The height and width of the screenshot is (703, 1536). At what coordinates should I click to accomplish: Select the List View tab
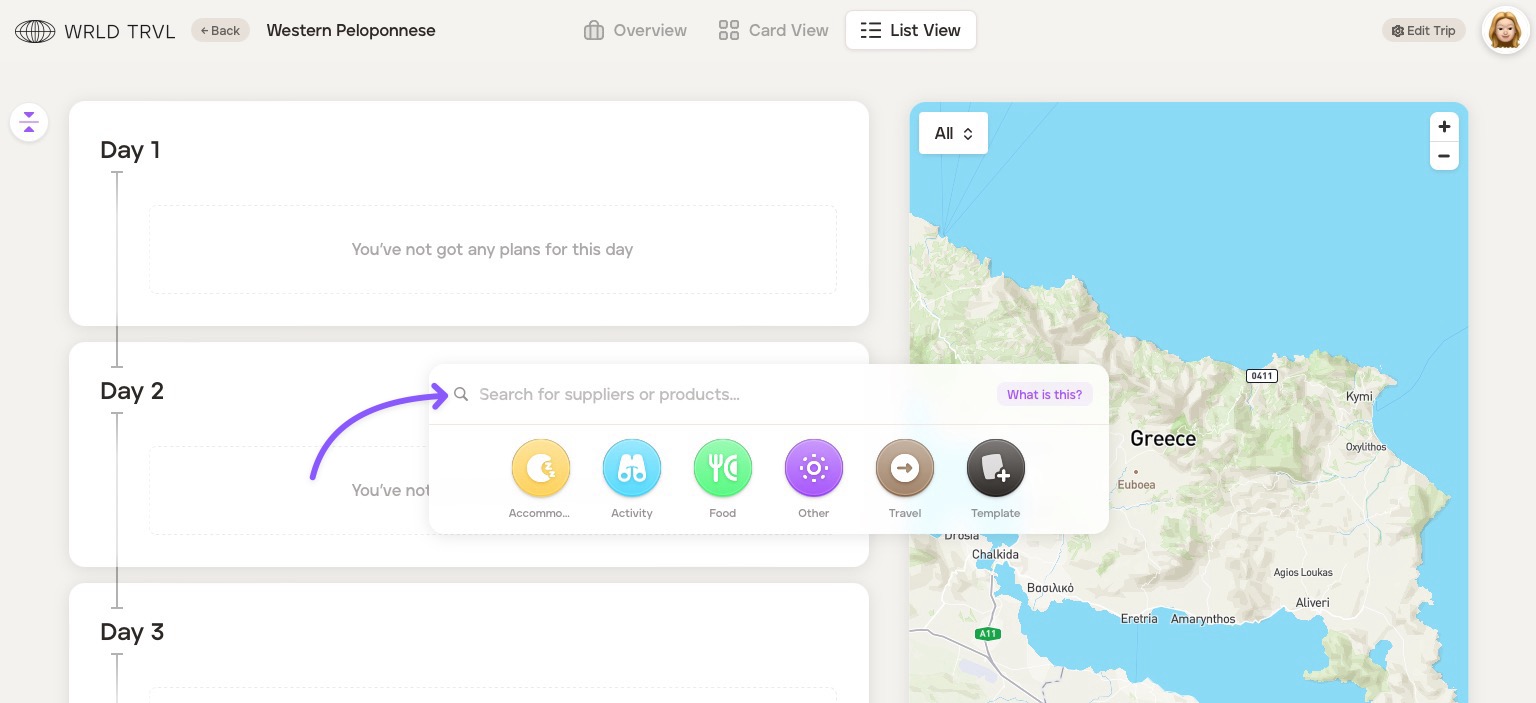click(910, 30)
